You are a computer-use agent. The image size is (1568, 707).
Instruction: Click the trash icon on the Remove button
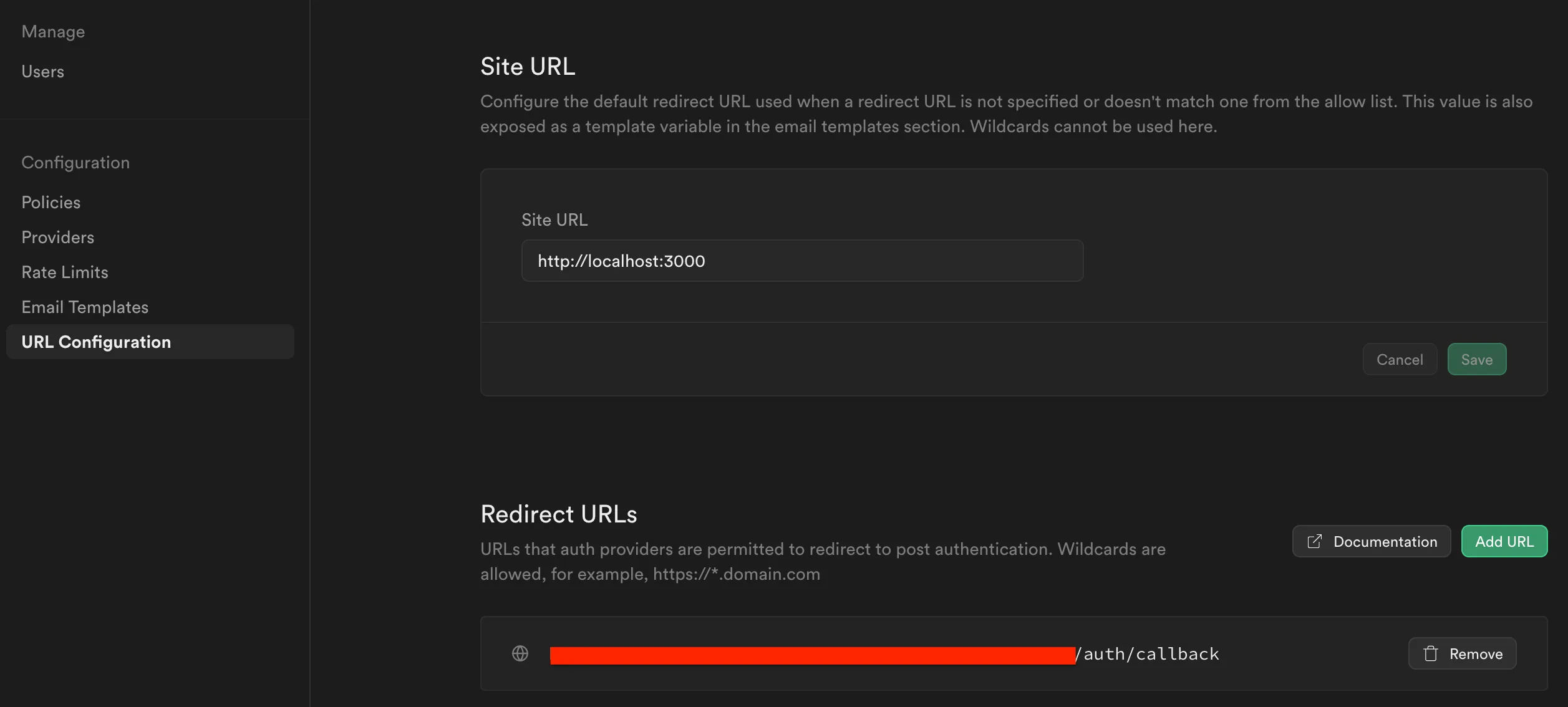pos(1431,653)
